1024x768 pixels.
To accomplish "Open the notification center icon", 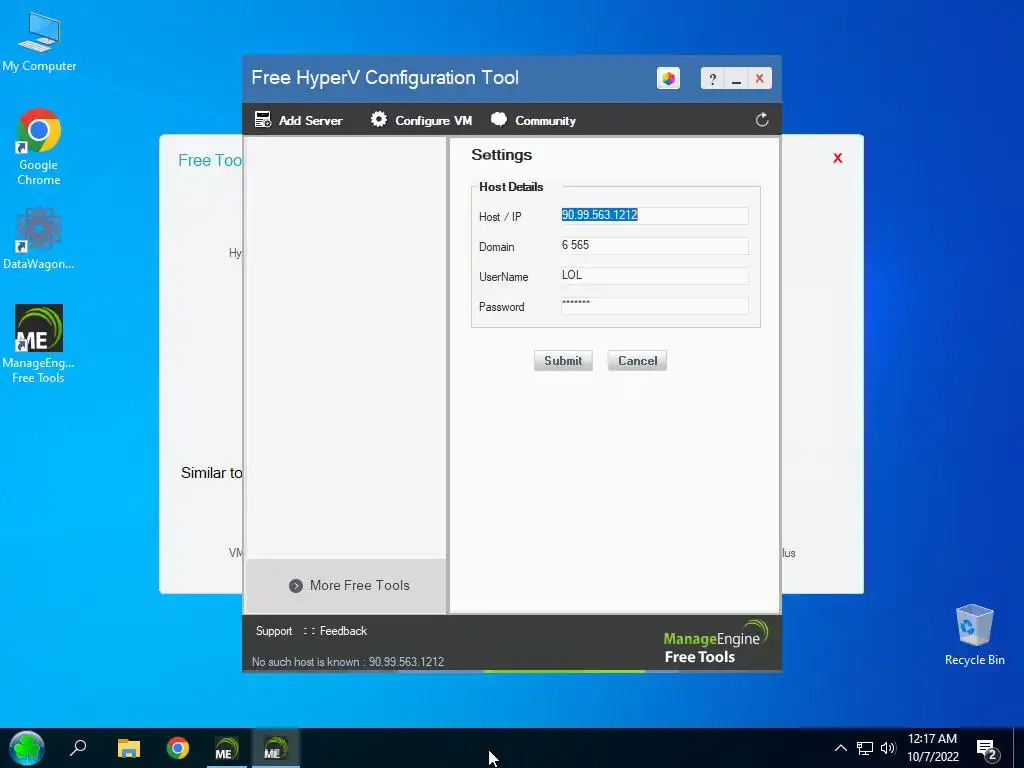I will click(x=987, y=749).
